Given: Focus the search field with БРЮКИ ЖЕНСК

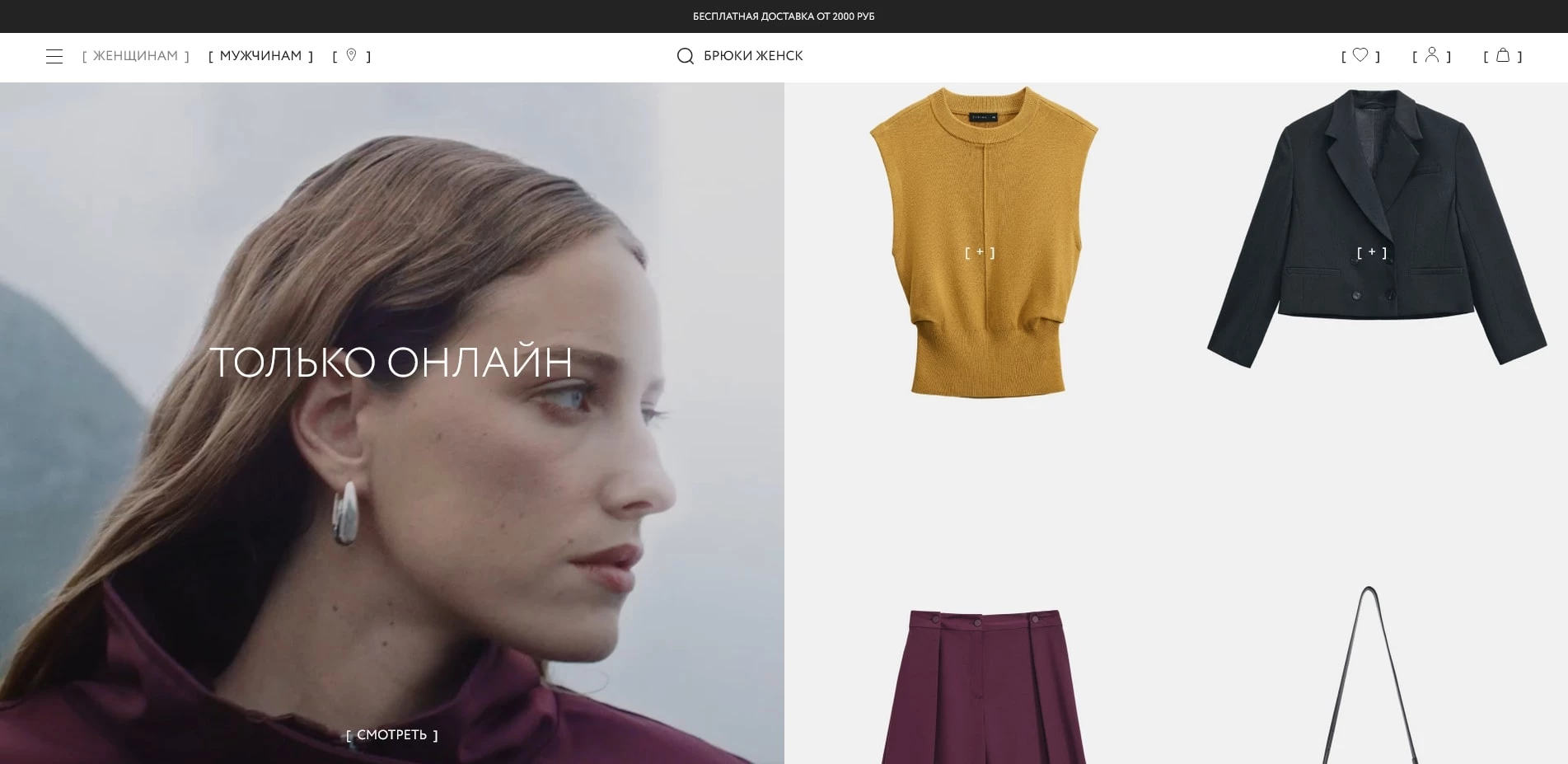Looking at the screenshot, I should (x=753, y=56).
